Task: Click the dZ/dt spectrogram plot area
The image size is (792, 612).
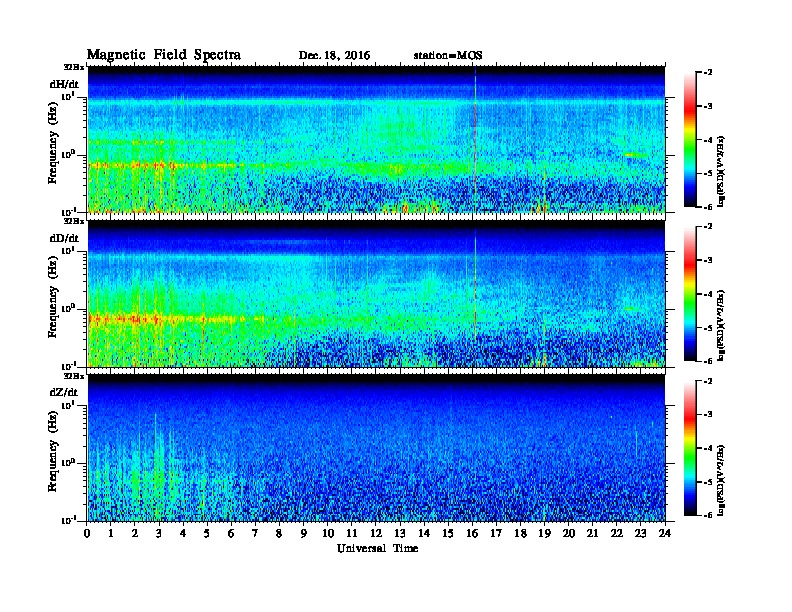Action: pyautogui.click(x=376, y=448)
